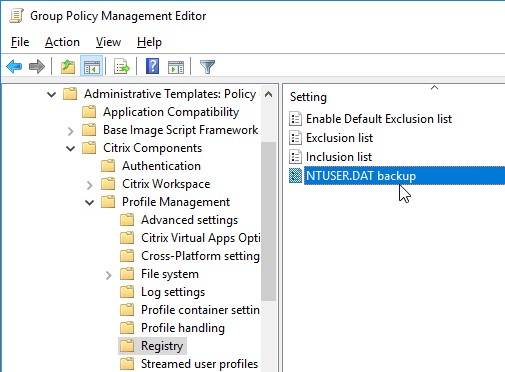Open Help via blue question mark icon

(152, 66)
